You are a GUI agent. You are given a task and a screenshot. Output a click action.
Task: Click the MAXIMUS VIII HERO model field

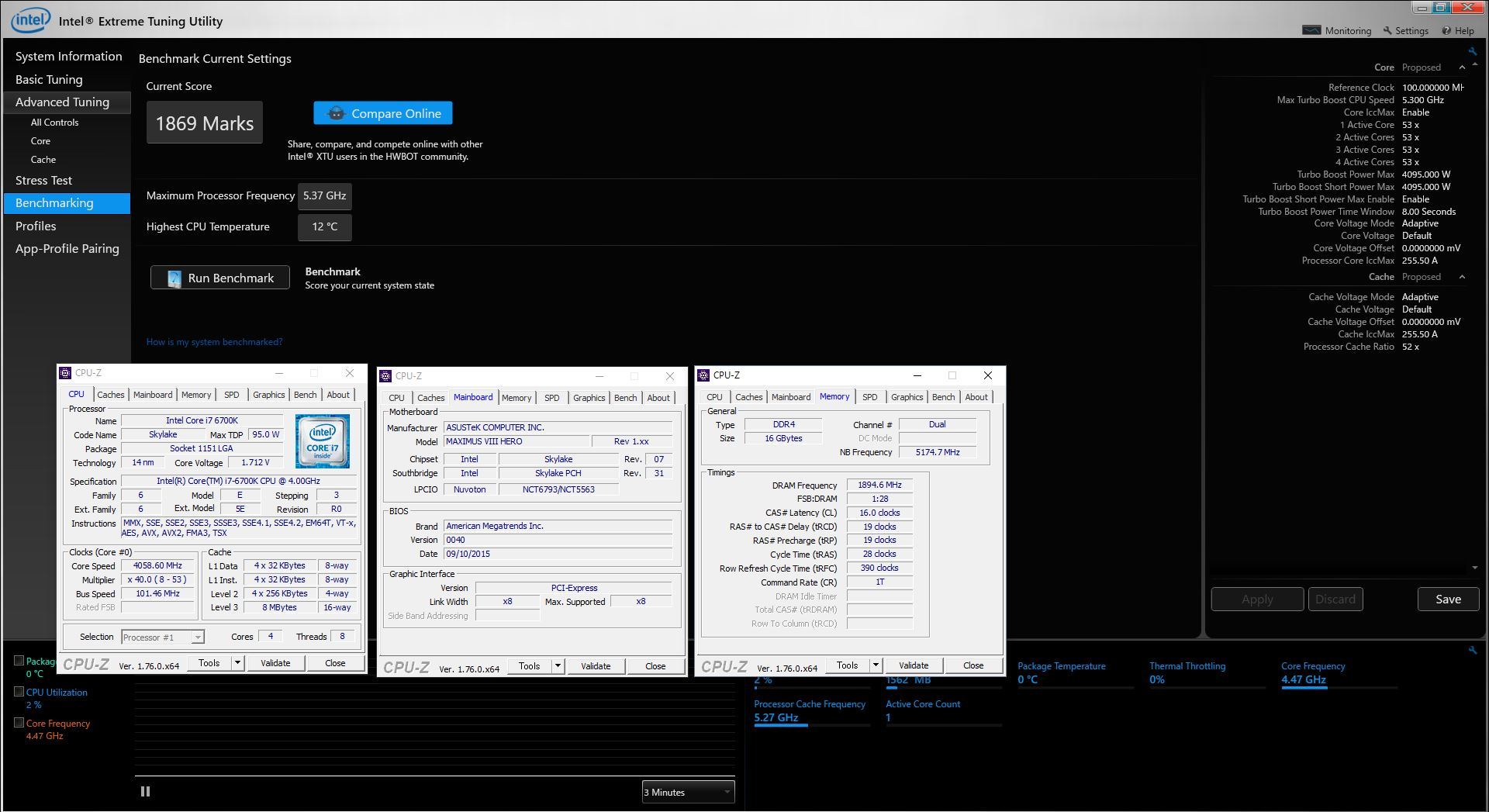pos(515,442)
